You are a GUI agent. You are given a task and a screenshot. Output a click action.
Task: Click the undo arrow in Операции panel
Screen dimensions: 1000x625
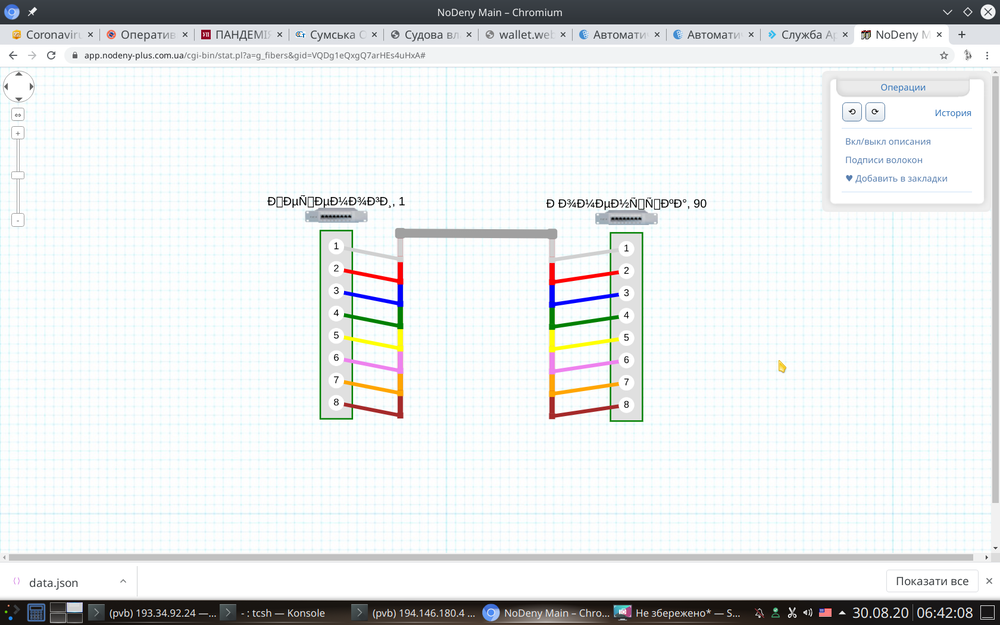tap(851, 112)
